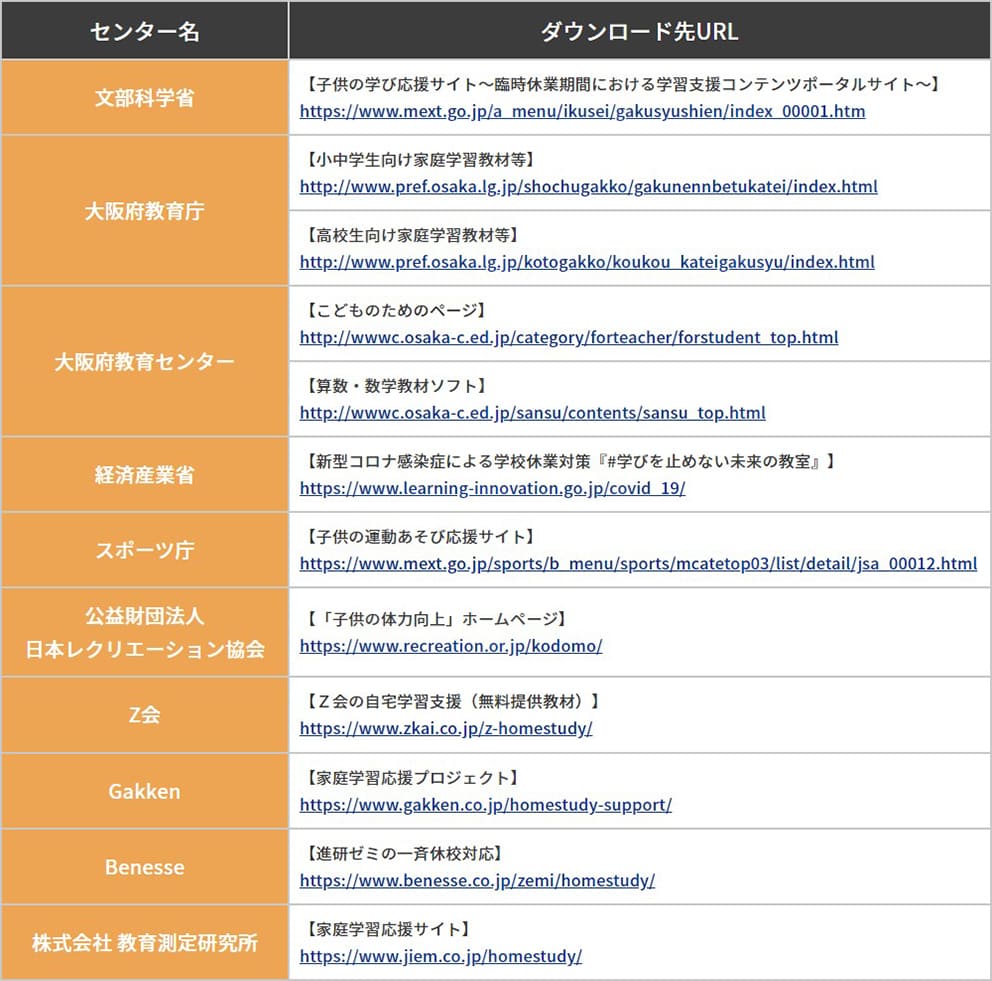Select the Benesse name cell
The image size is (992, 981).
click(x=145, y=867)
